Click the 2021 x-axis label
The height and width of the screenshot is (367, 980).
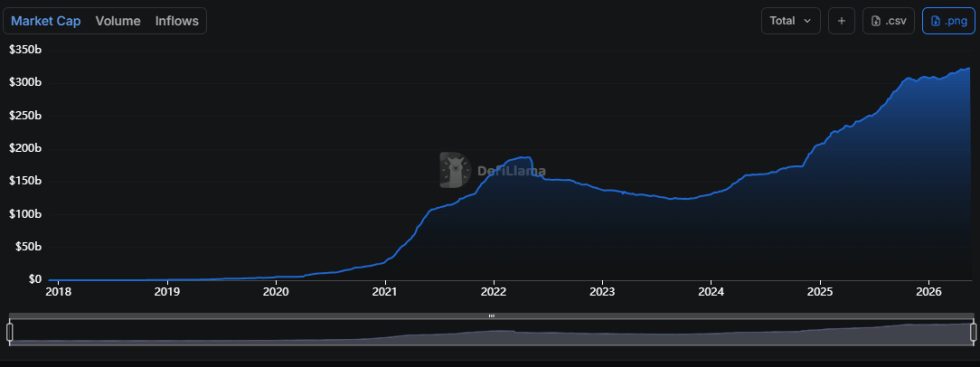[x=385, y=291]
